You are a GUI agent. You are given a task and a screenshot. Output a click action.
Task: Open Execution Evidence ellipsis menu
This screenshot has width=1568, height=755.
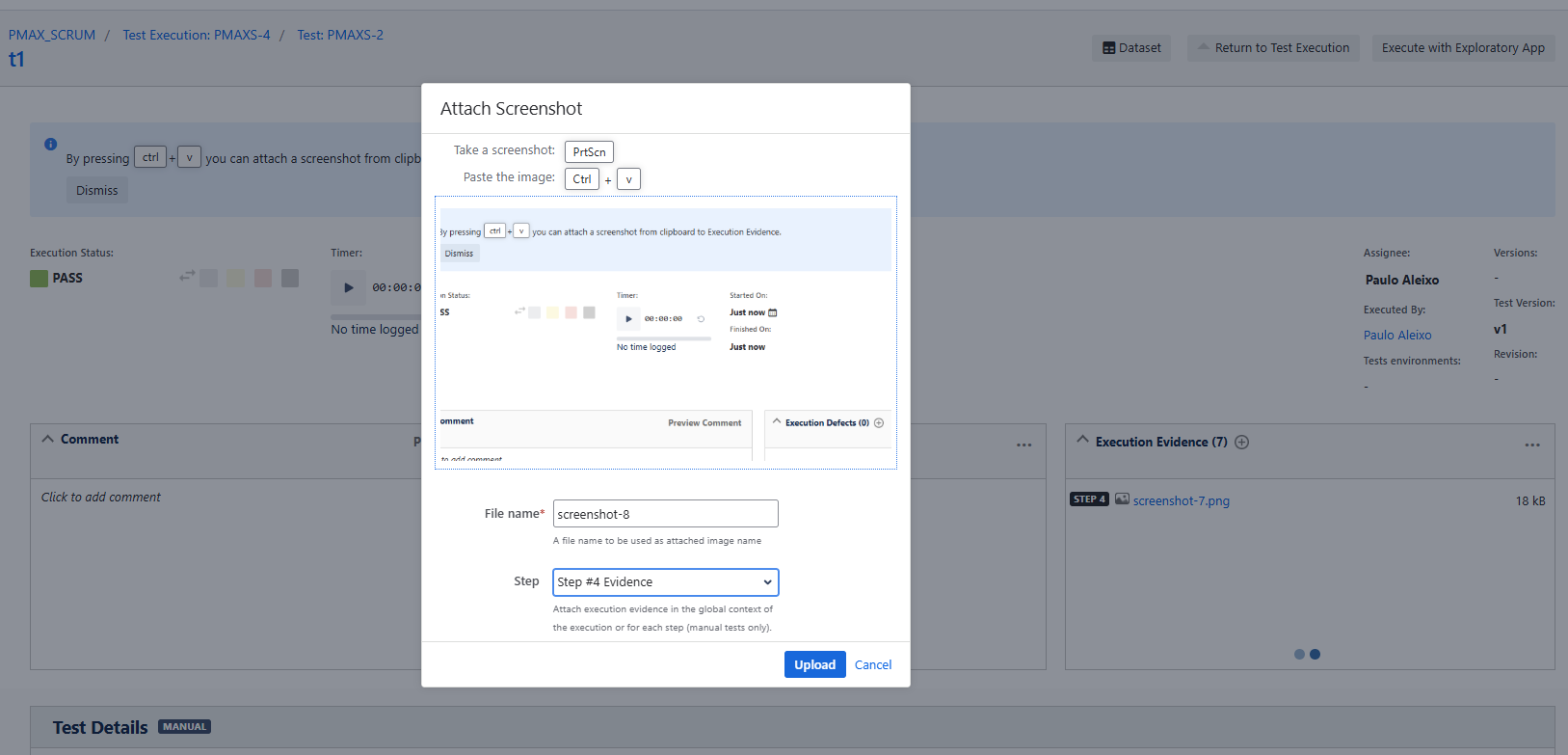[1532, 445]
